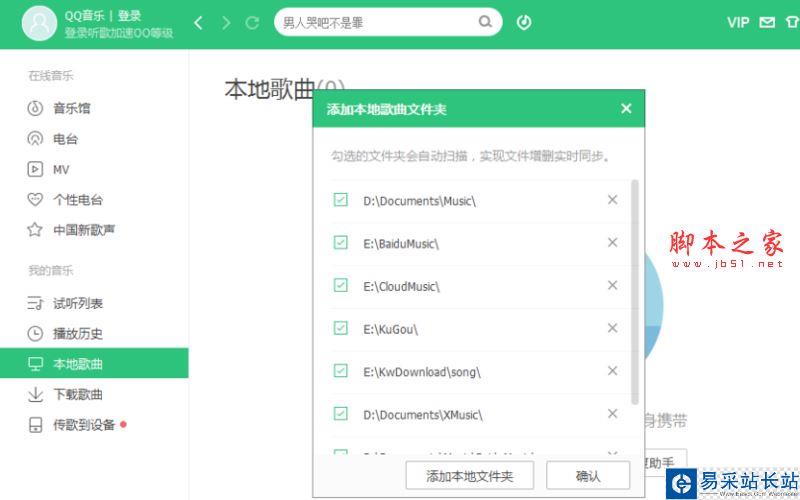Screen dimensions: 800x500
Task: Click the E:\KwDownload\song\ path text
Action: (x=422, y=372)
